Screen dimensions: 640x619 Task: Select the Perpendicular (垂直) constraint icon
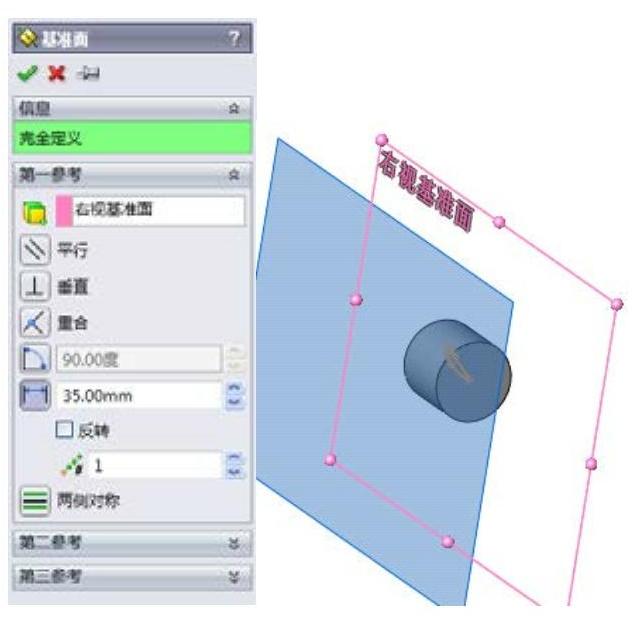tap(35, 286)
